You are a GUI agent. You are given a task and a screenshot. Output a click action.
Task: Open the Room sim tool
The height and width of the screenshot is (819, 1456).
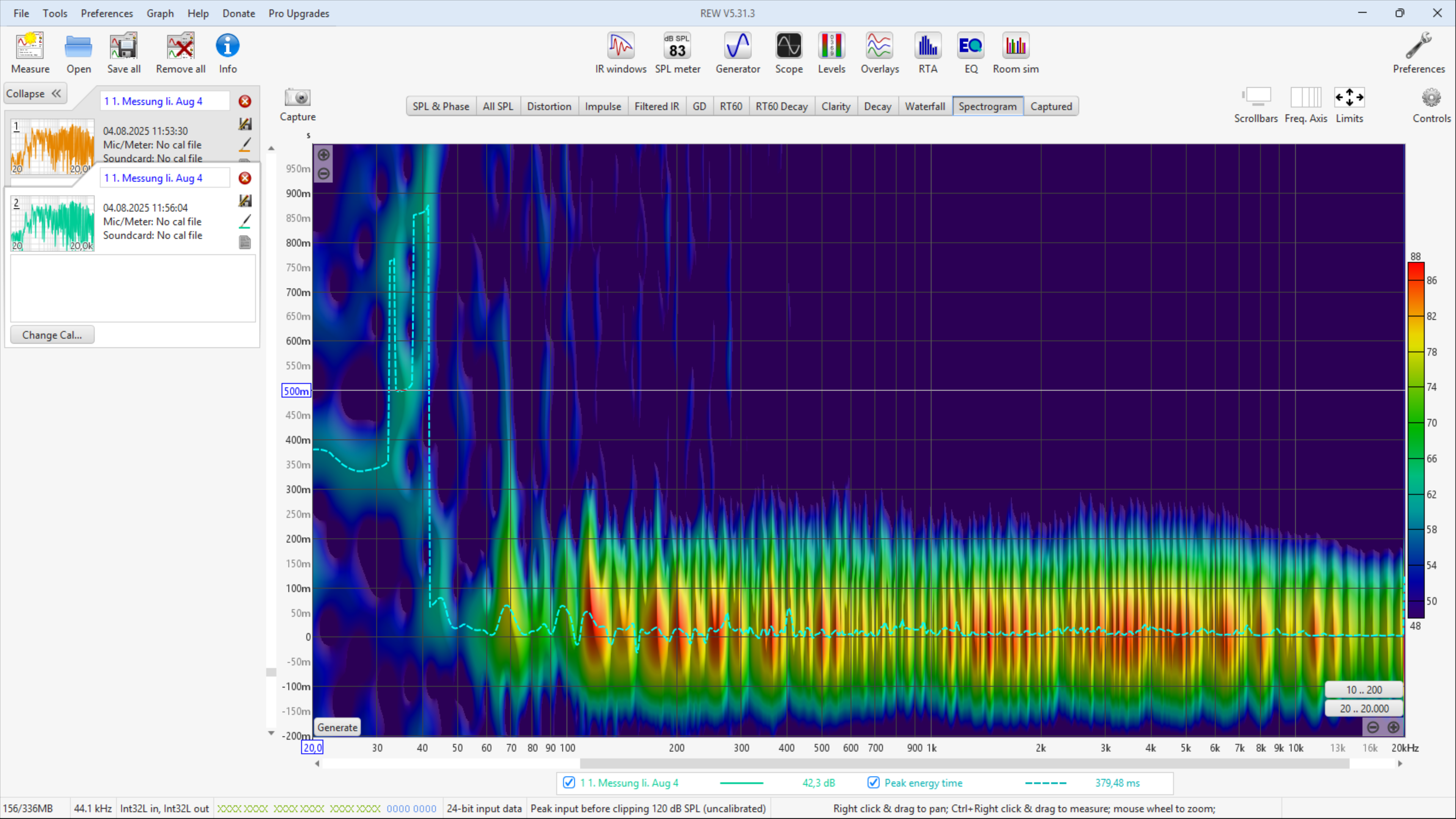pyautogui.click(x=1015, y=53)
